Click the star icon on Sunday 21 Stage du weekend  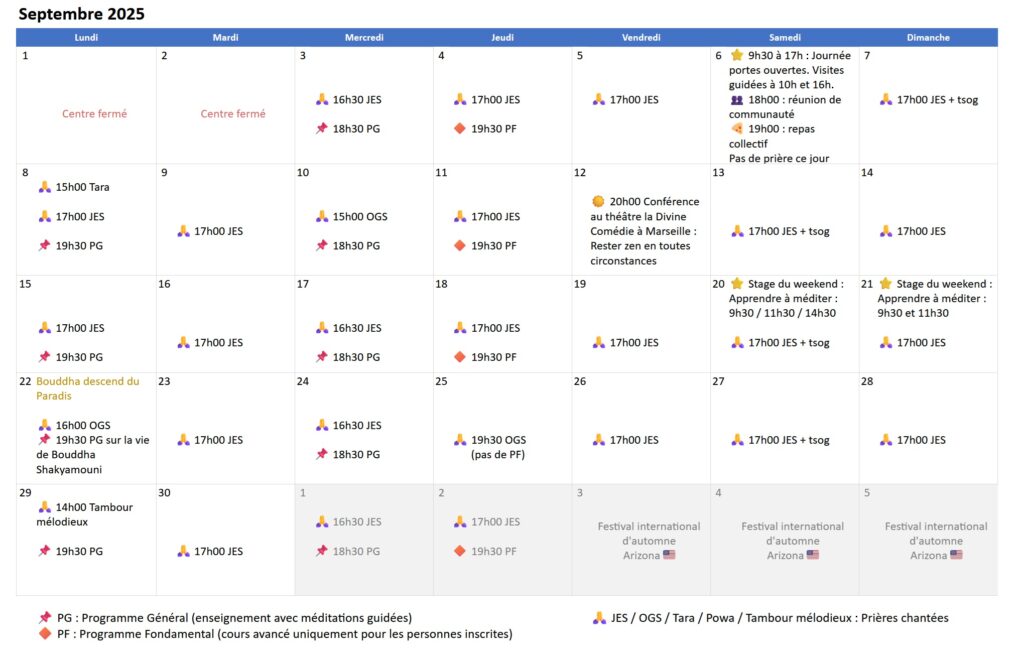[x=885, y=283]
